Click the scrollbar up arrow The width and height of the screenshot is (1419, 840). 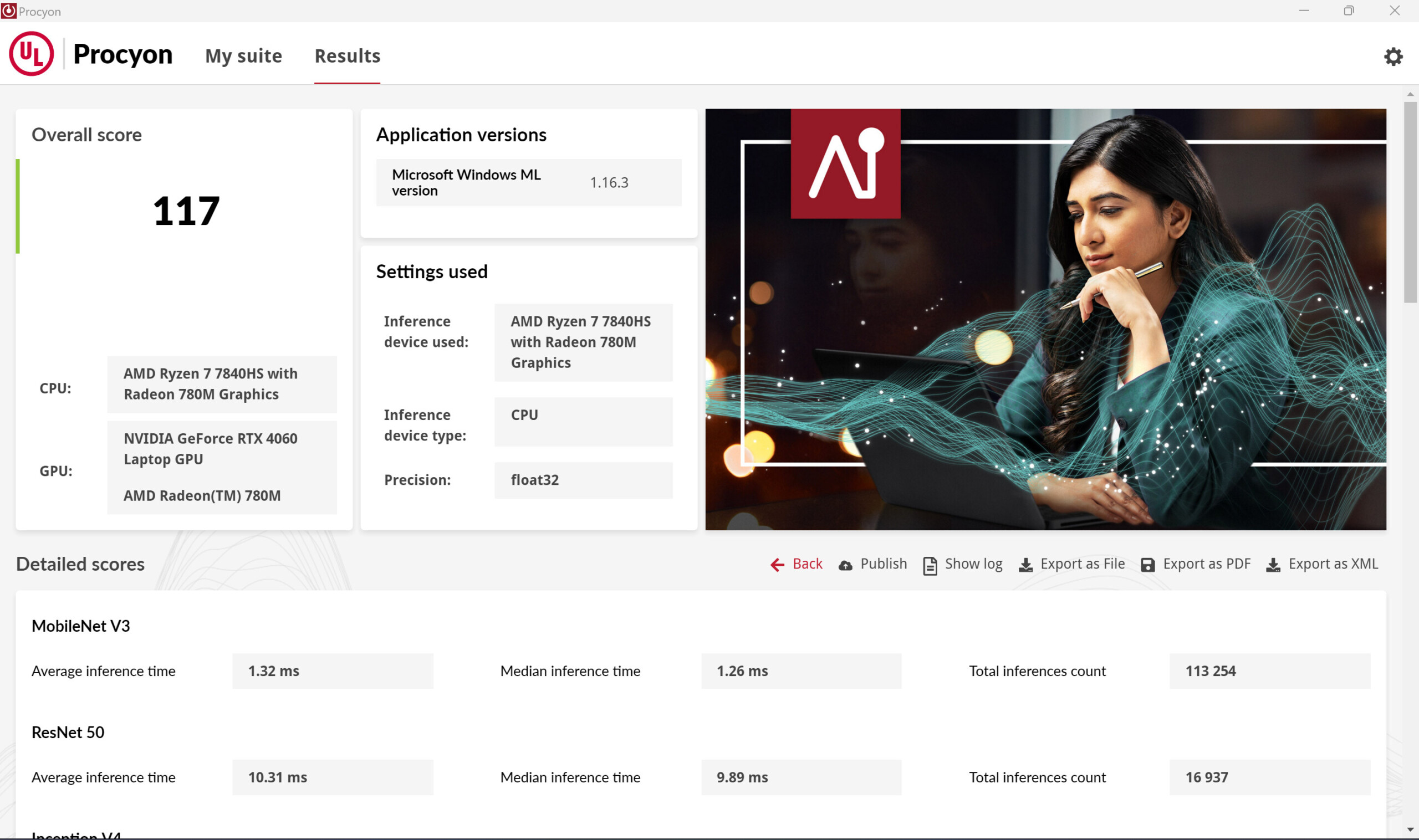click(1410, 94)
